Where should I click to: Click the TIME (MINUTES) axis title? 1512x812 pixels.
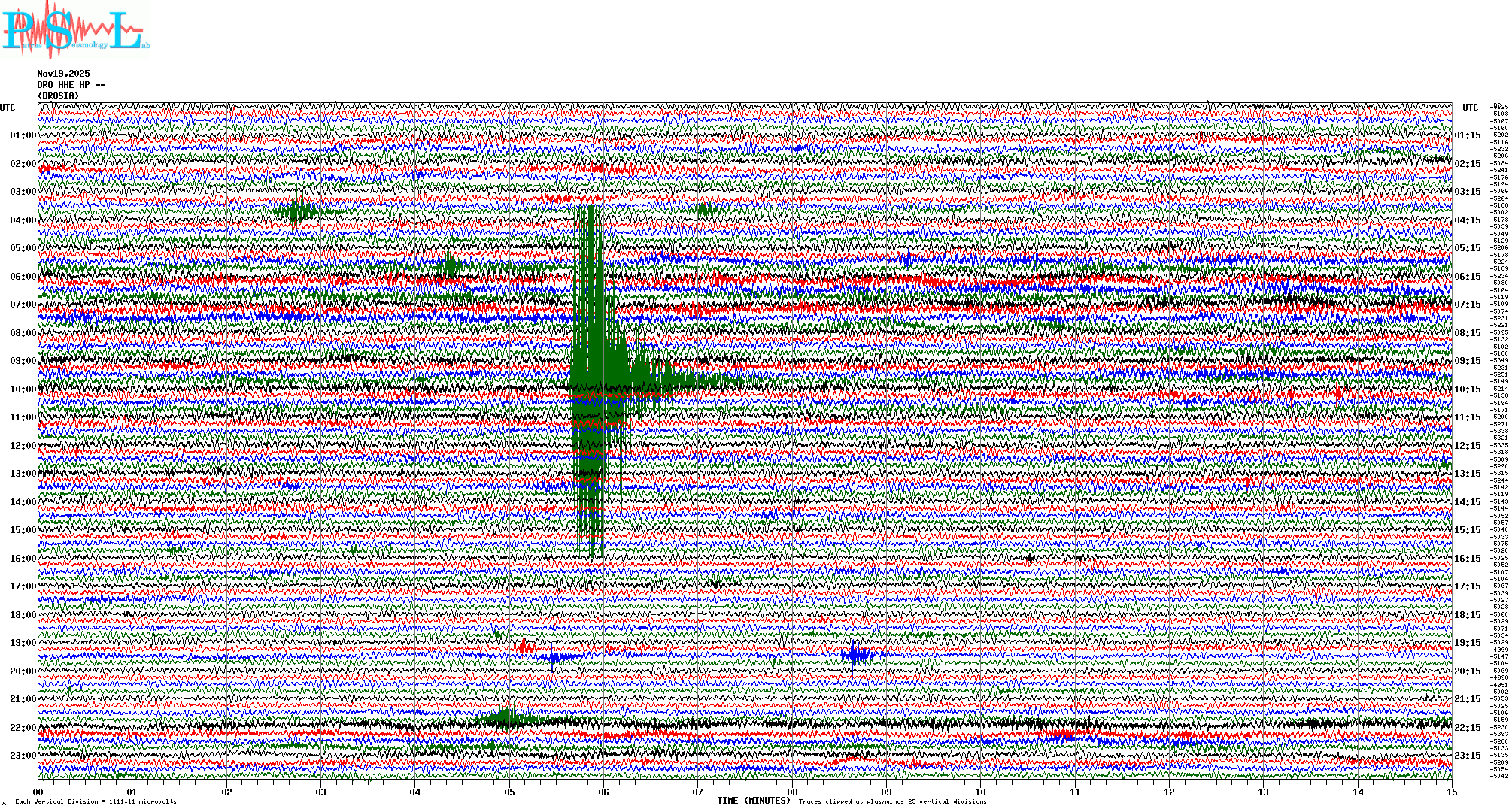753,801
